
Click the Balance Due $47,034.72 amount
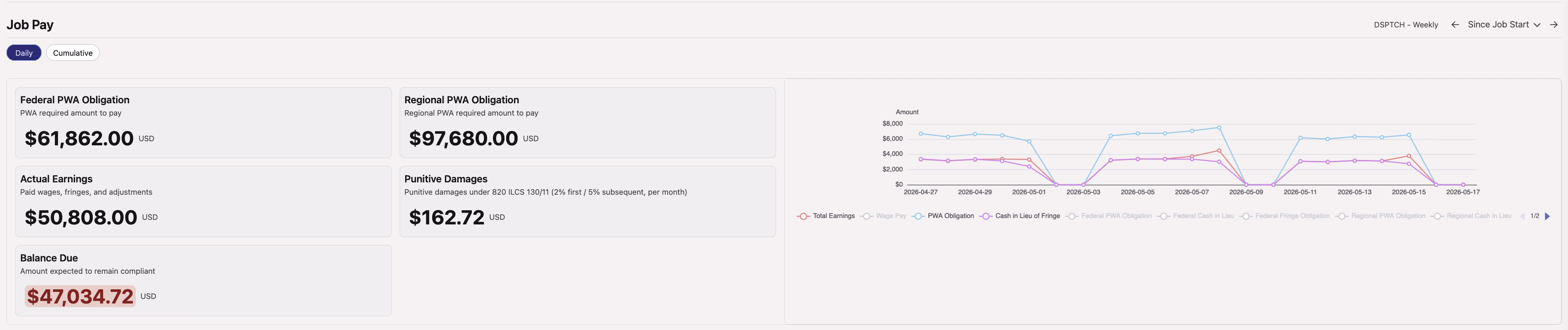80,297
